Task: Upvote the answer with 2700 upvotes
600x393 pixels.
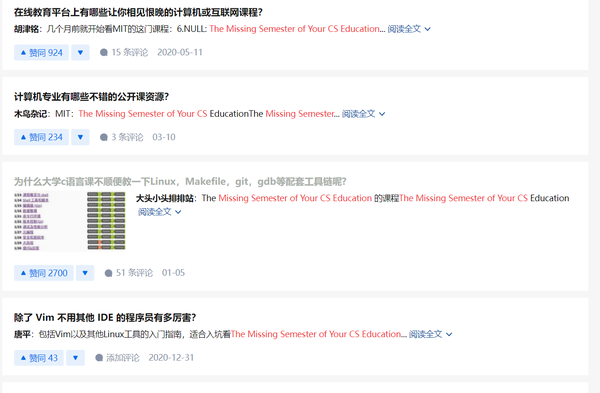Action: [x=44, y=273]
